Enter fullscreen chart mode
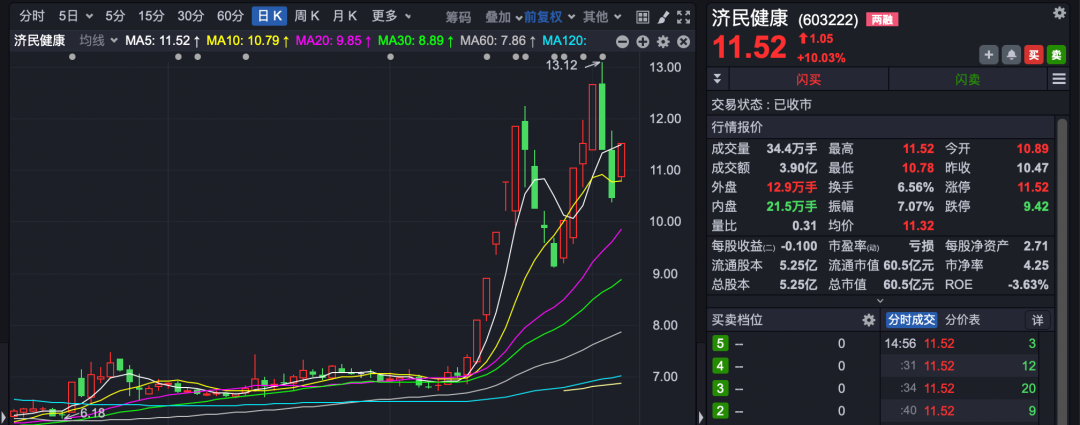Viewport: 1080px width, 425px height. pyautogui.click(x=683, y=16)
